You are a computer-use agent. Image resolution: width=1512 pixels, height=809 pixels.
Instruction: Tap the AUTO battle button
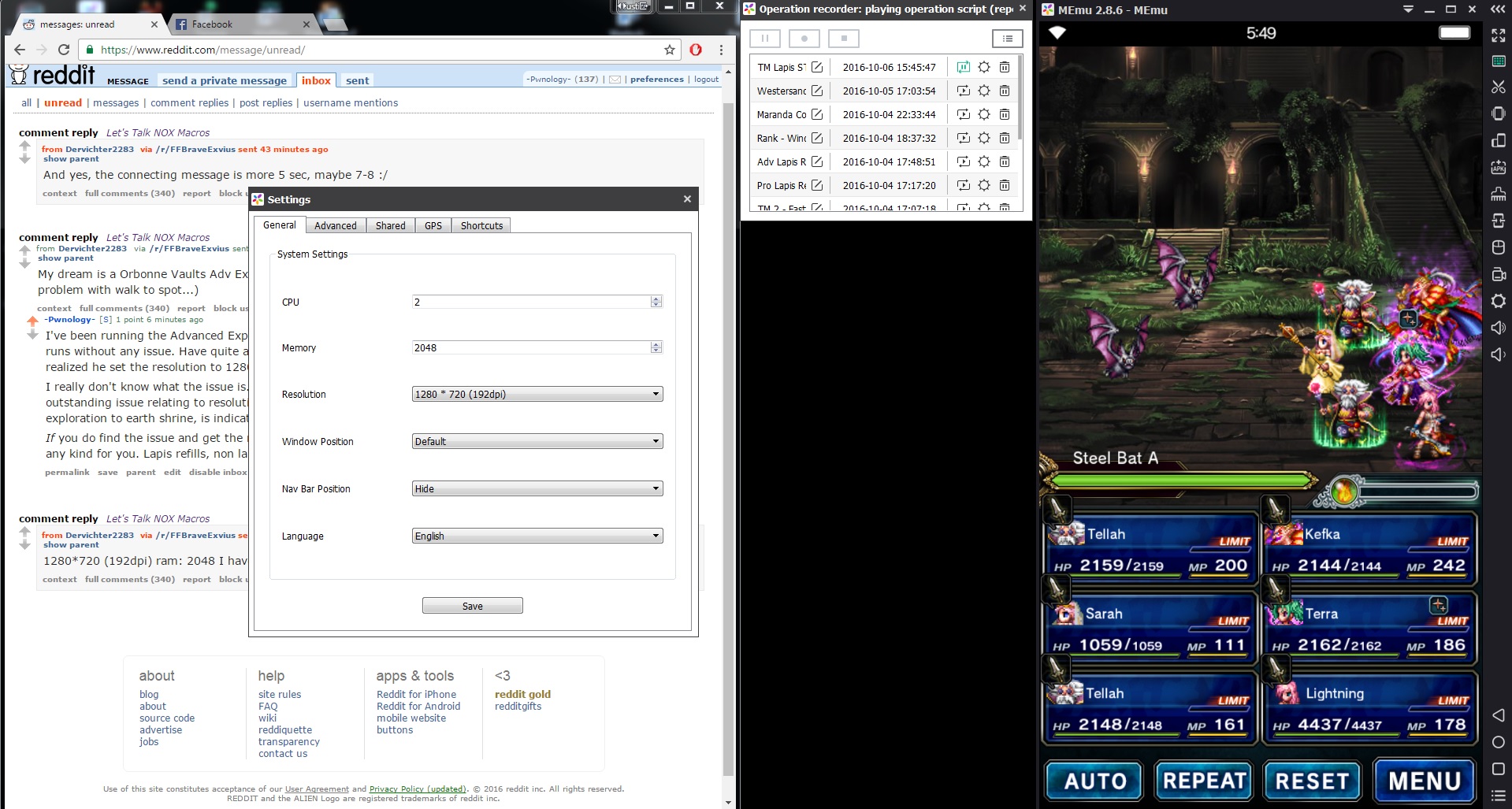[x=1094, y=781]
